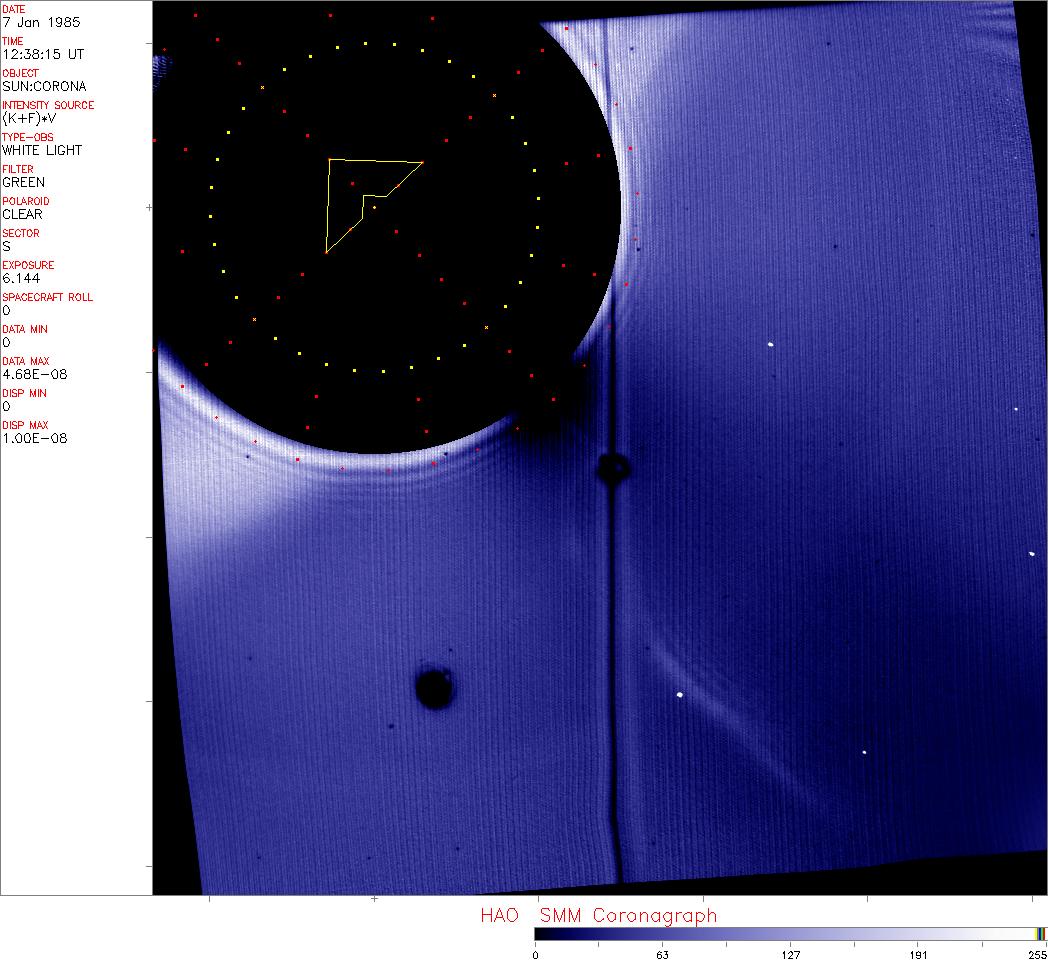Image resolution: width=1048 pixels, height=960 pixels.
Task: Click the red "SECTOR" label
Action: point(21,233)
